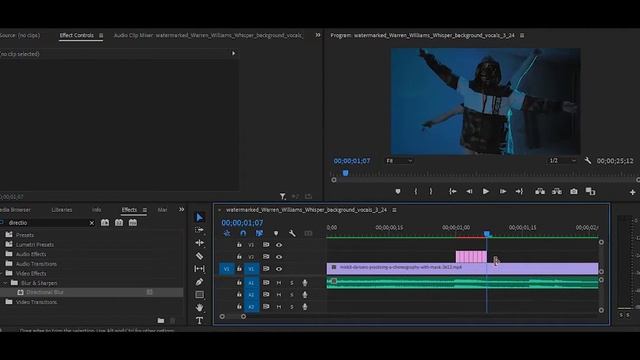This screenshot has width=640, height=360.
Task: Click the Extract button in the Program monitor
Action: [x=557, y=191]
